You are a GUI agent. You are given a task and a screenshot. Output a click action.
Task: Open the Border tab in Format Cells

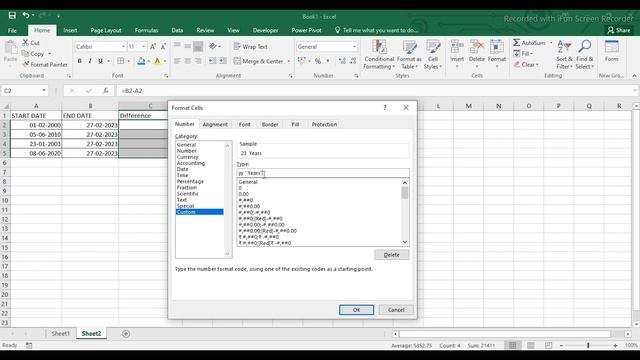(270, 124)
